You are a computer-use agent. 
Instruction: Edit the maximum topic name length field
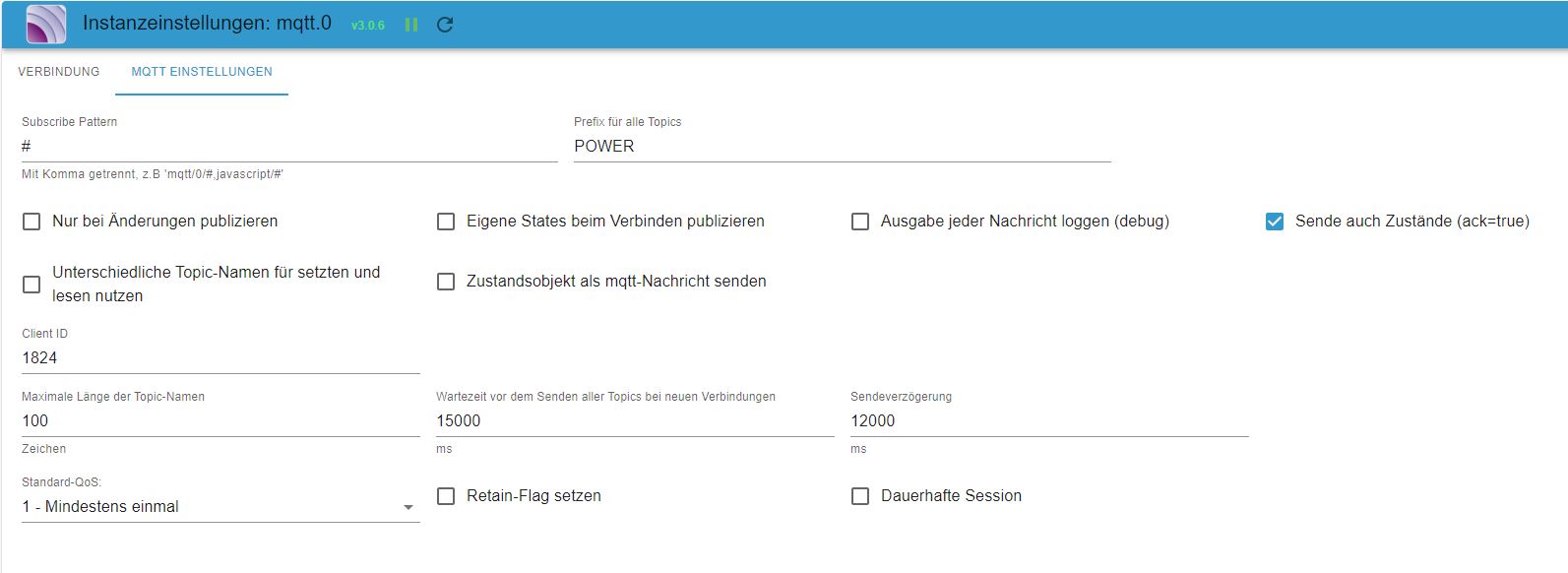[220, 421]
